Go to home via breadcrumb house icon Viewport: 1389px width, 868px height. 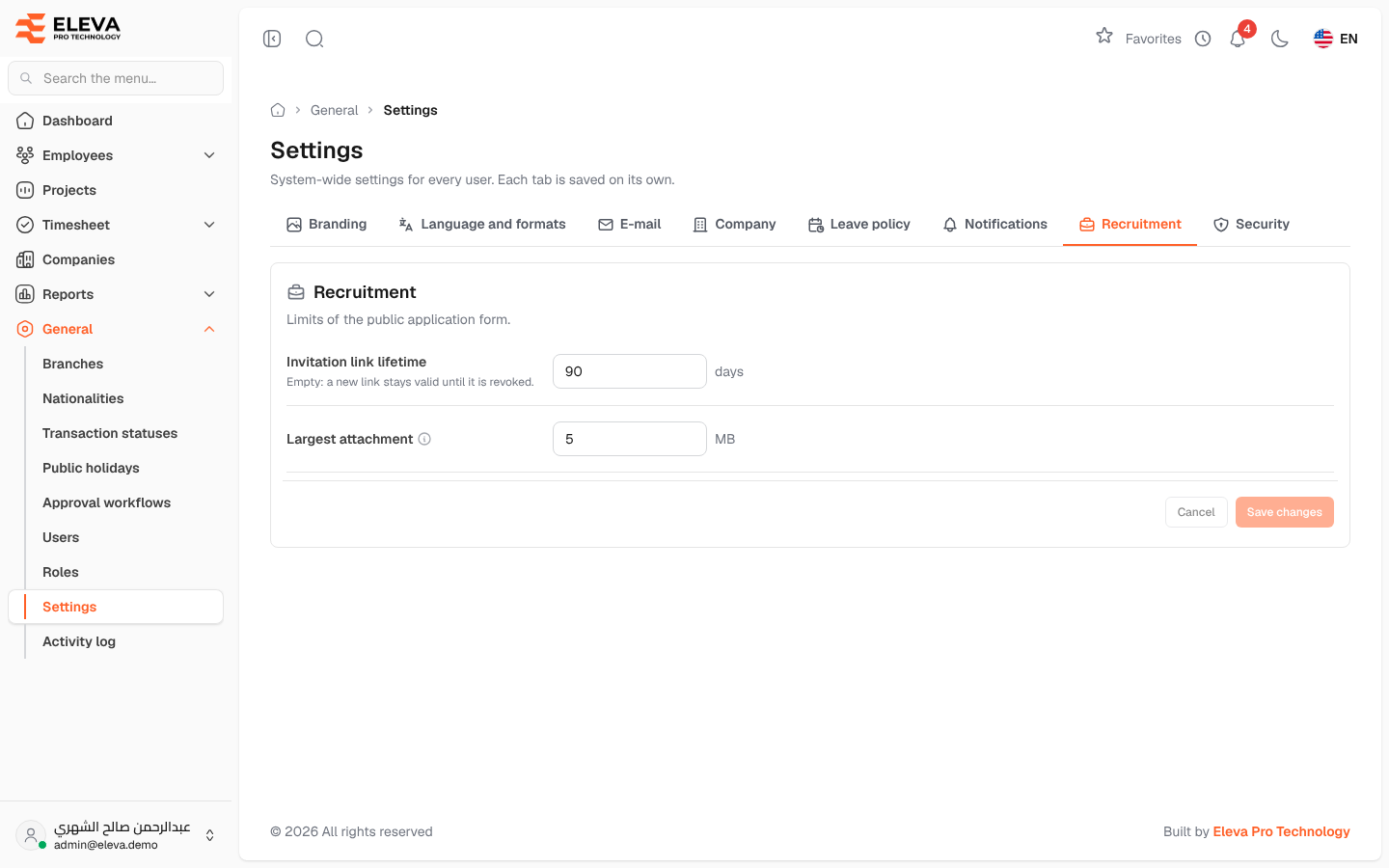click(x=278, y=110)
